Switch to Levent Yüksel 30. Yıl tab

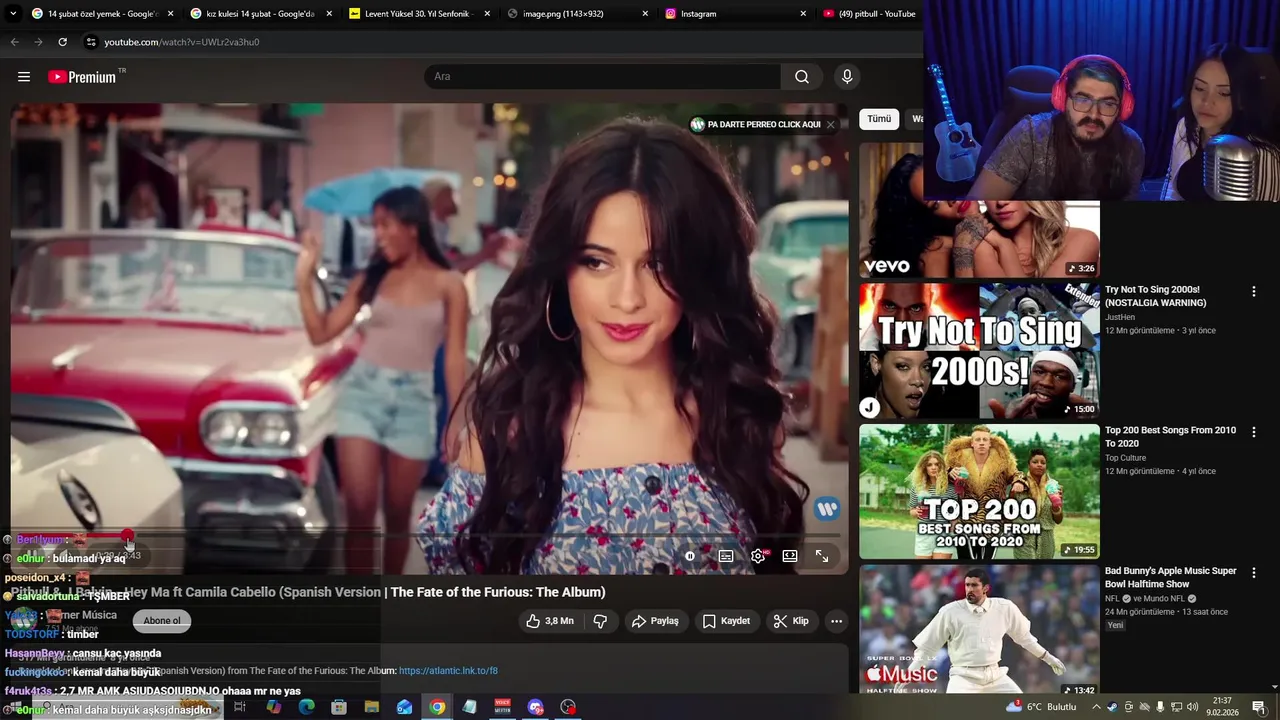pyautogui.click(x=419, y=14)
